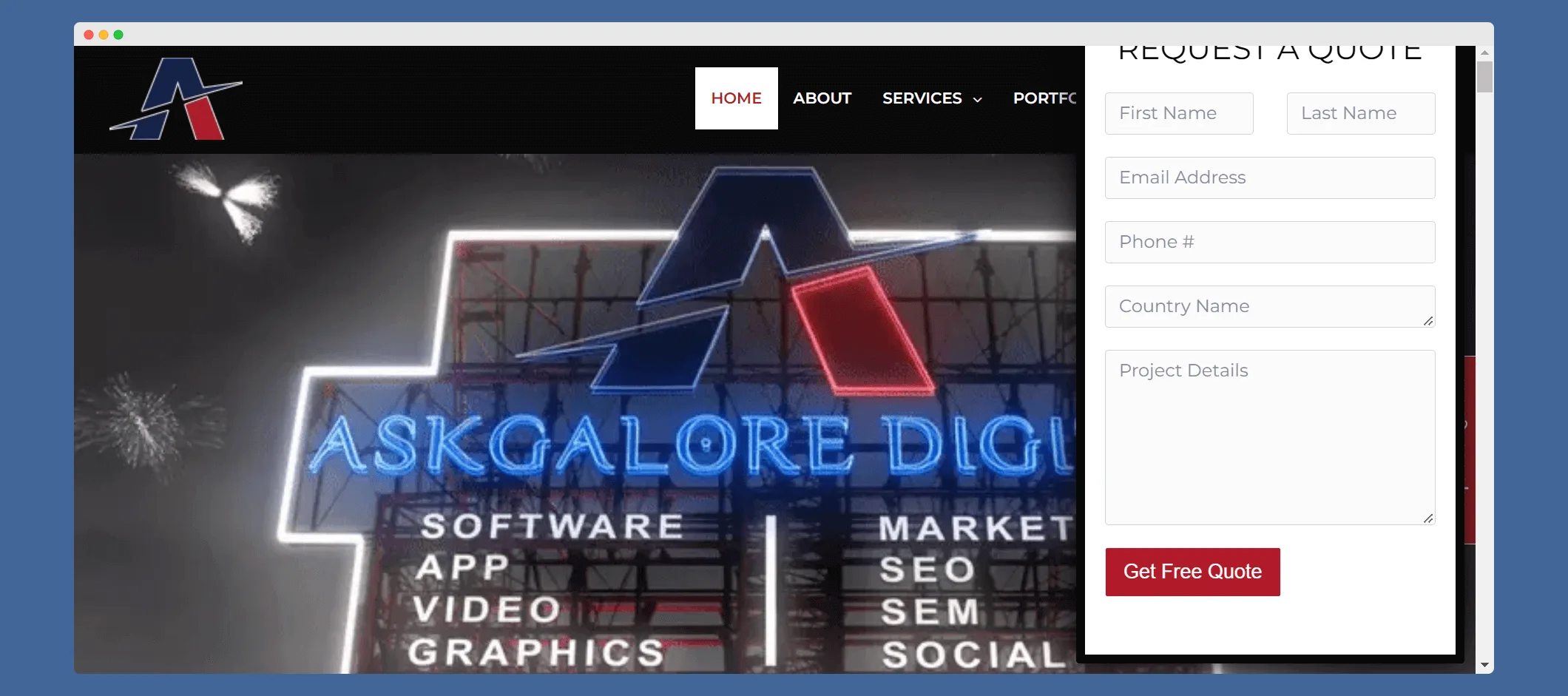Submit with Get Free Quote button
The width and height of the screenshot is (1568, 696).
tap(1192, 572)
